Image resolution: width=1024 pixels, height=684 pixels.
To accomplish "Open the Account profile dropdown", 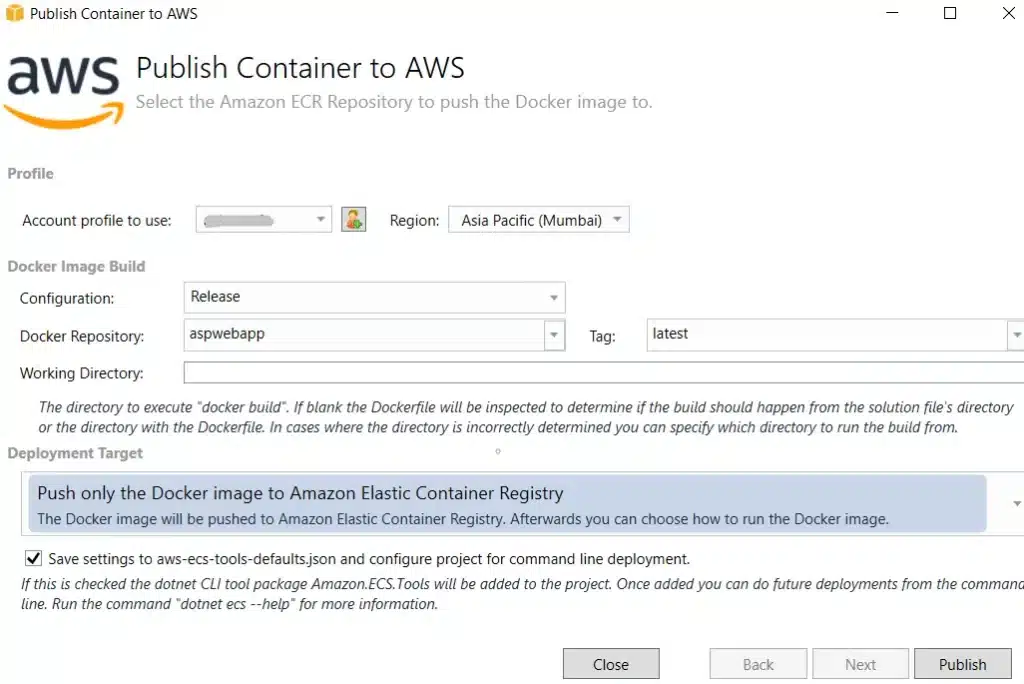I will [264, 220].
